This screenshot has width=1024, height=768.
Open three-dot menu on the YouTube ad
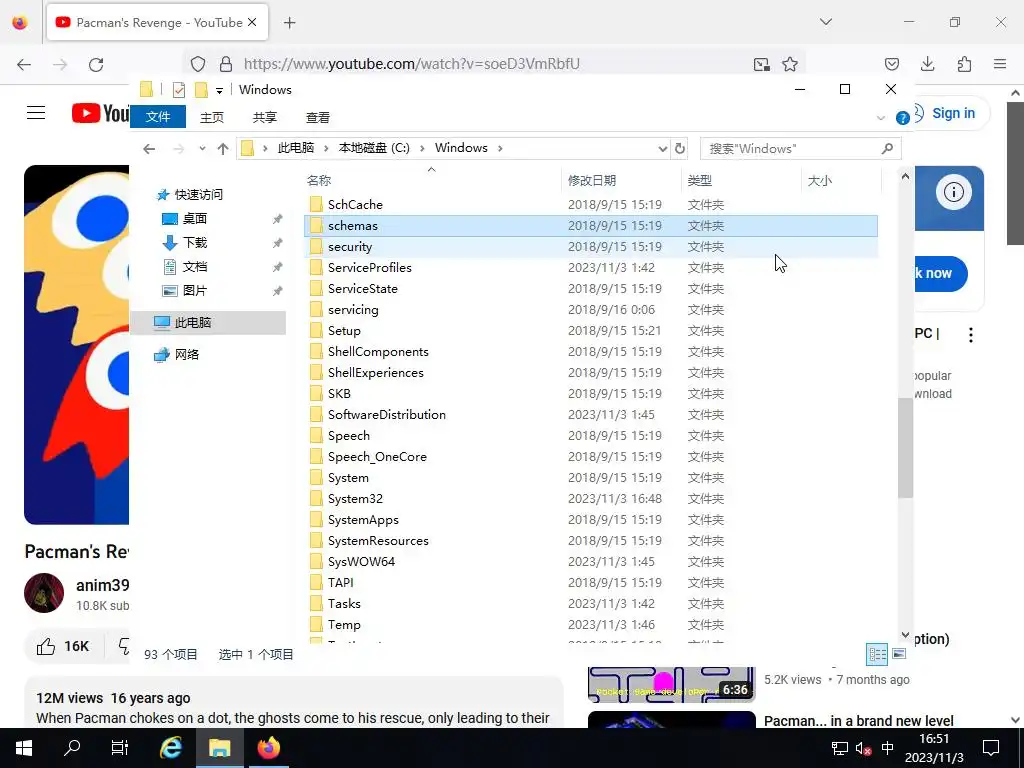[x=971, y=335]
